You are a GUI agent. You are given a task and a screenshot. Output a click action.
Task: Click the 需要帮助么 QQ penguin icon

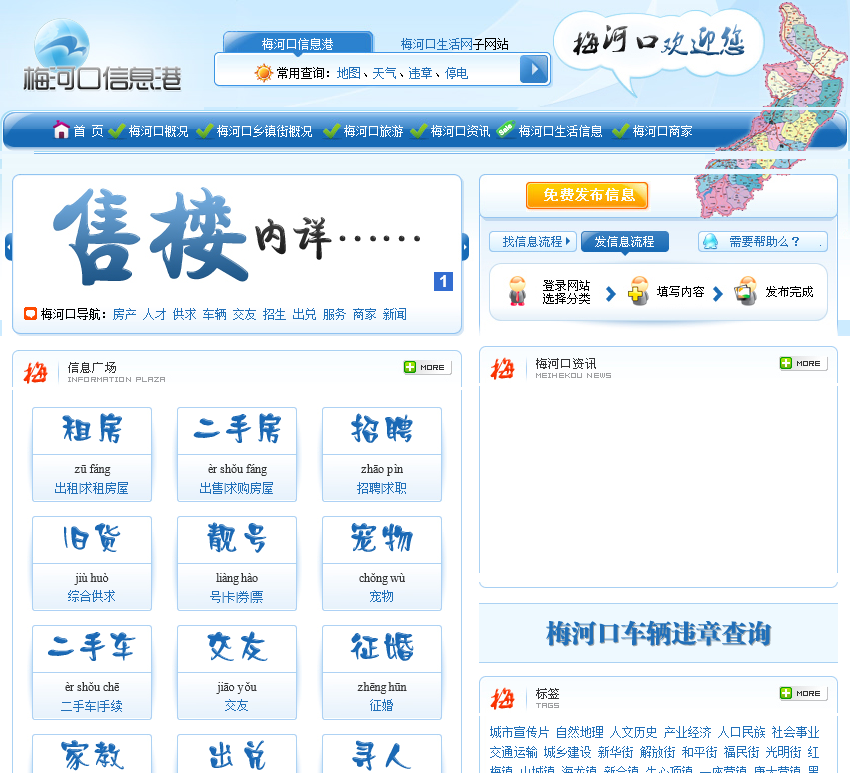[x=710, y=241]
